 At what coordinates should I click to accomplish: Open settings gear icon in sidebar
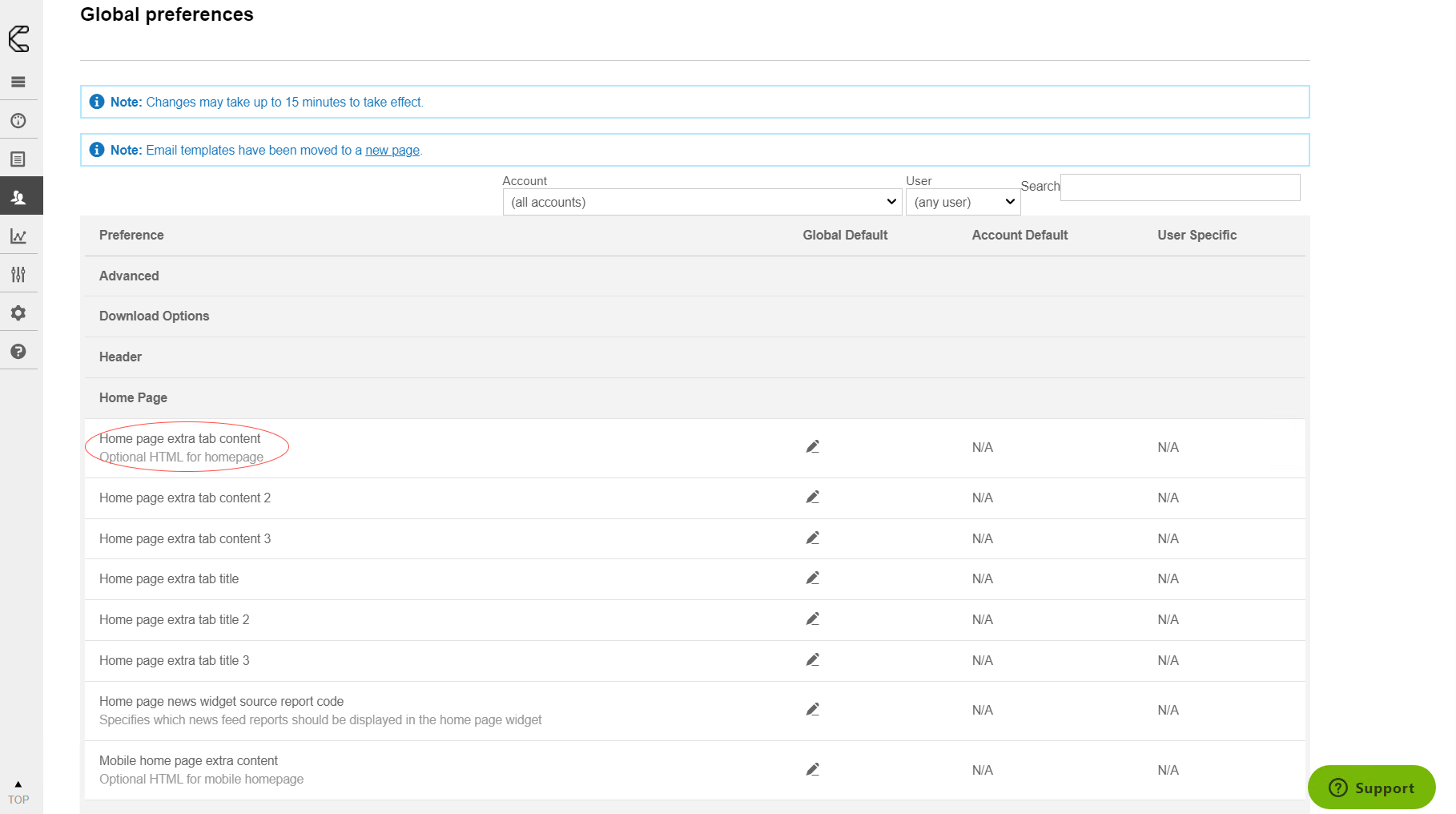18,313
